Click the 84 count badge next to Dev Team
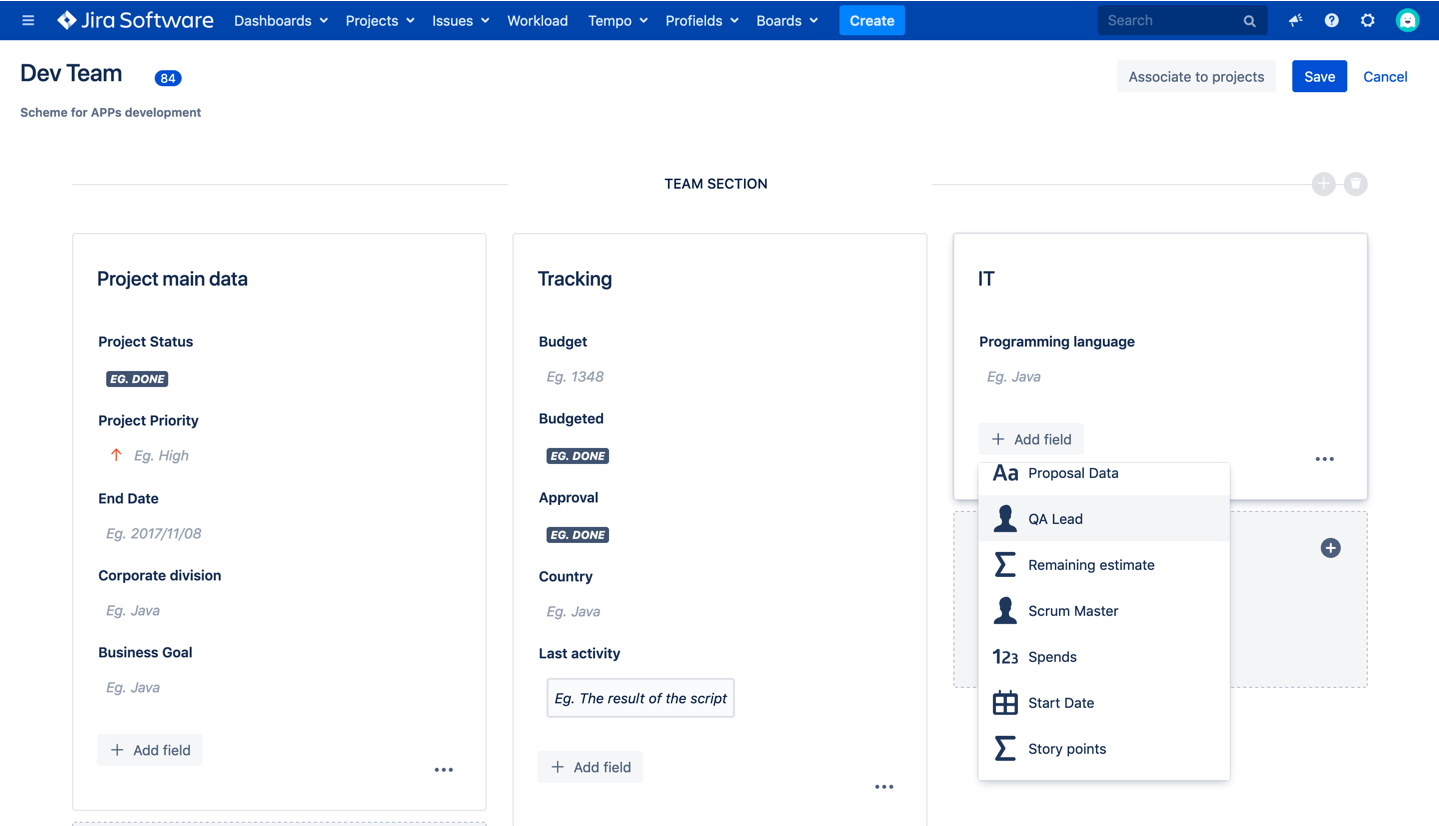The width and height of the screenshot is (1439, 826). (167, 77)
